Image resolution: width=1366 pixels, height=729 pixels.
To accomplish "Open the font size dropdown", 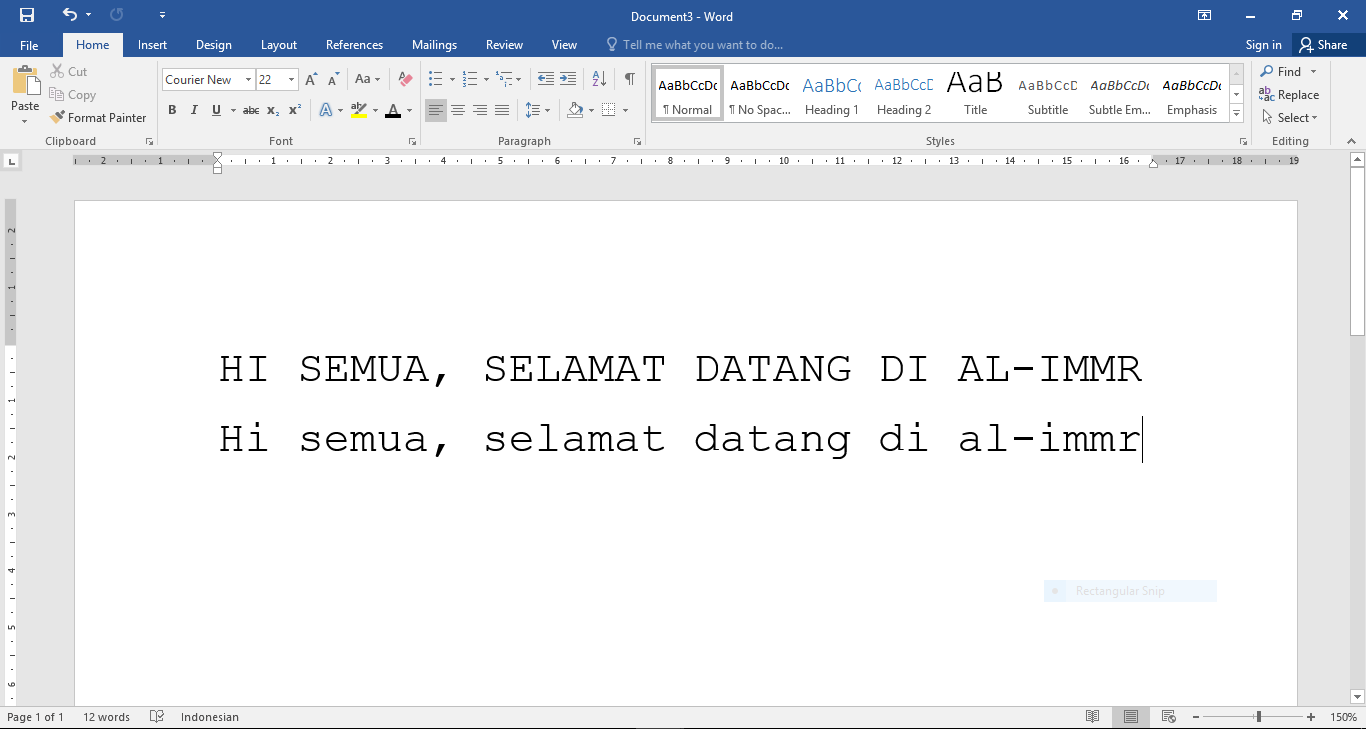I will (290, 79).
